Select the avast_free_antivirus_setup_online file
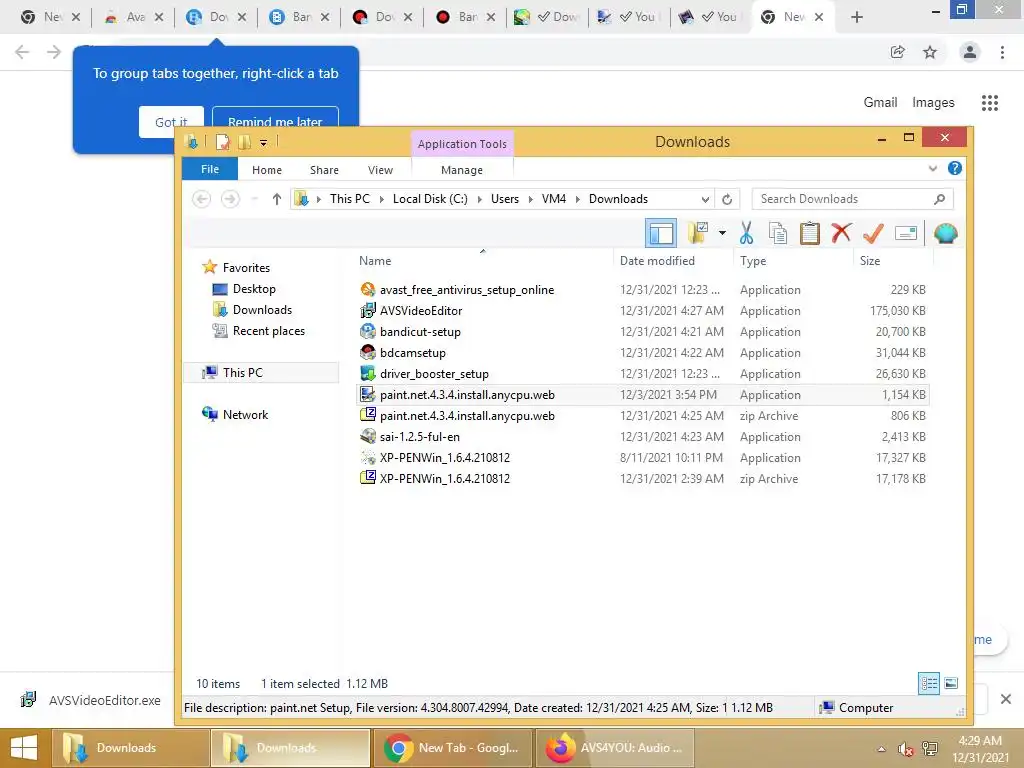Viewport: 1024px width, 768px height. [x=466, y=289]
